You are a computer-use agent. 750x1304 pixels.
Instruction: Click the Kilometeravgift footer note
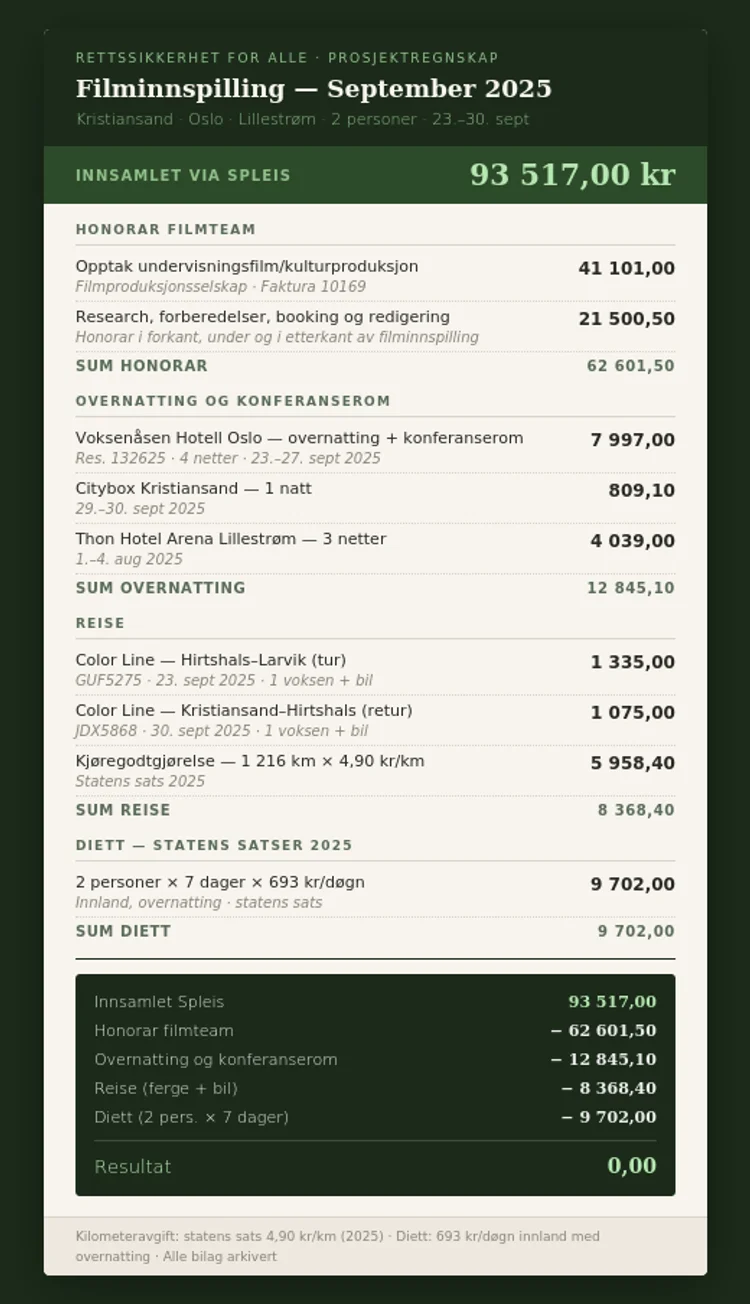[338, 1246]
